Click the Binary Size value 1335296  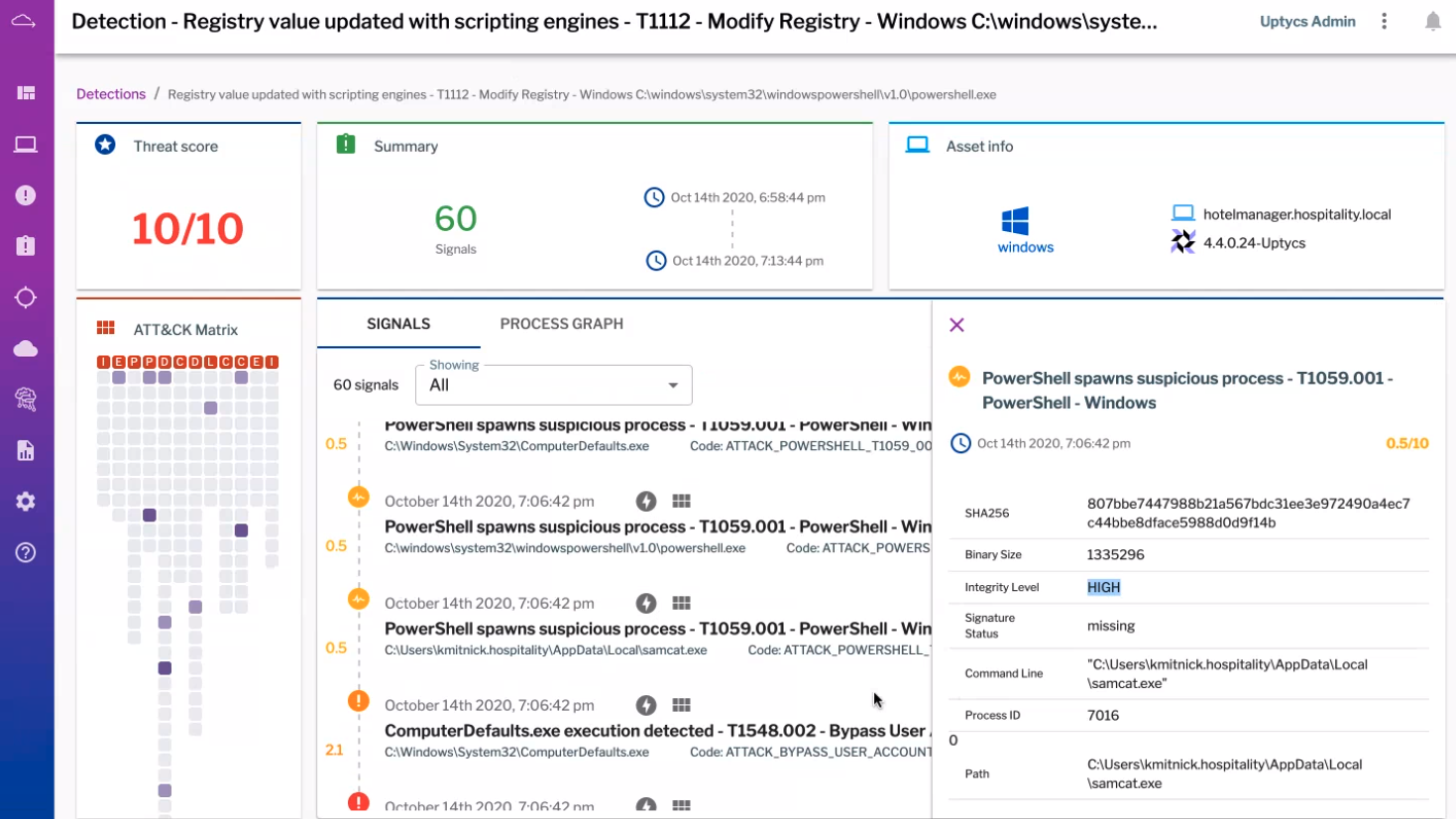point(1115,554)
